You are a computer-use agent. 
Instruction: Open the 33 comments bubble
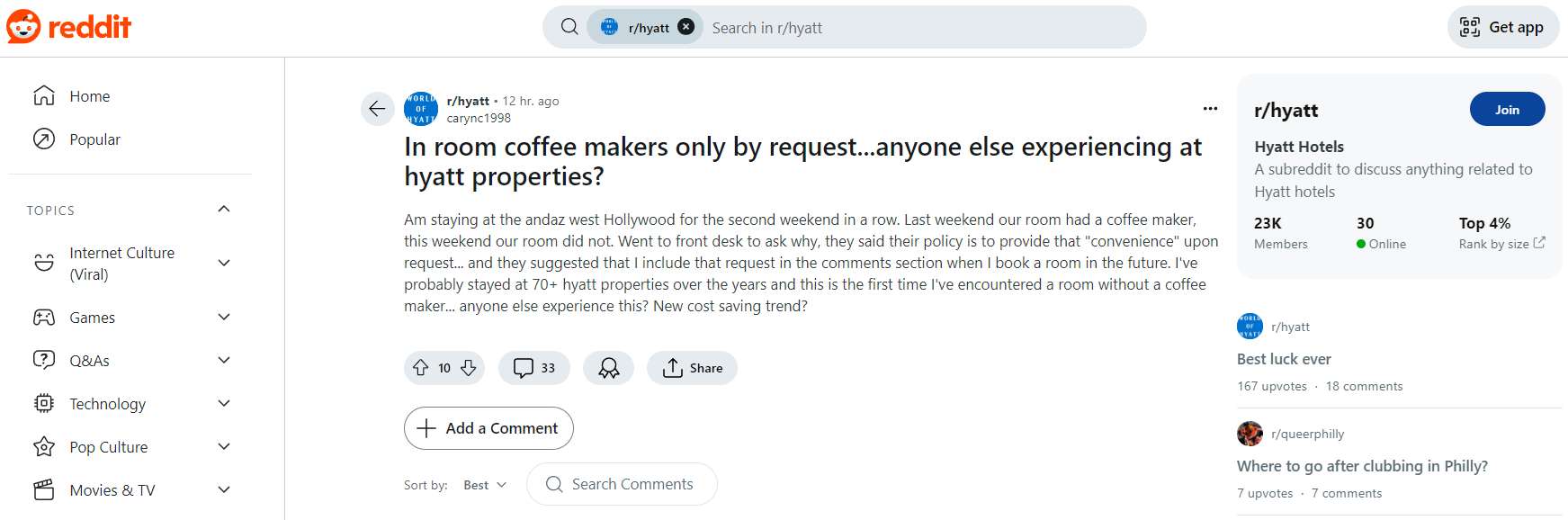click(534, 368)
